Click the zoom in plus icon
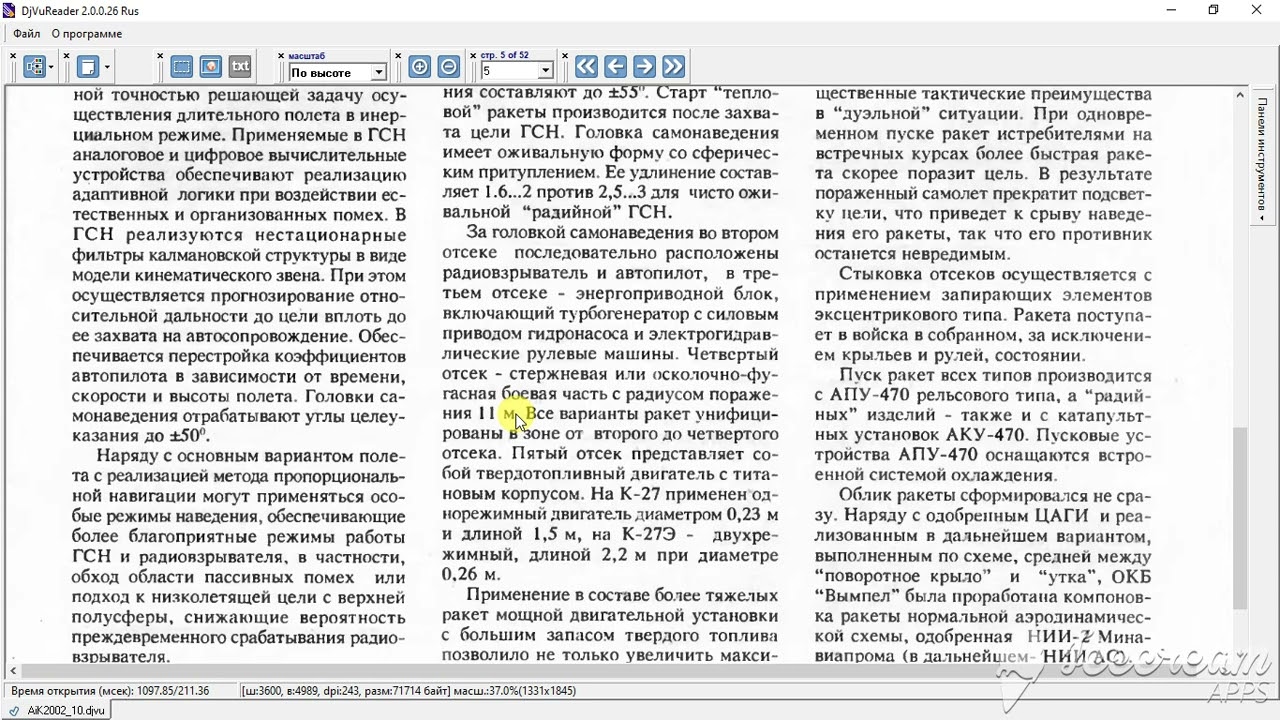Screen dimensions: 1280x720 point(420,67)
